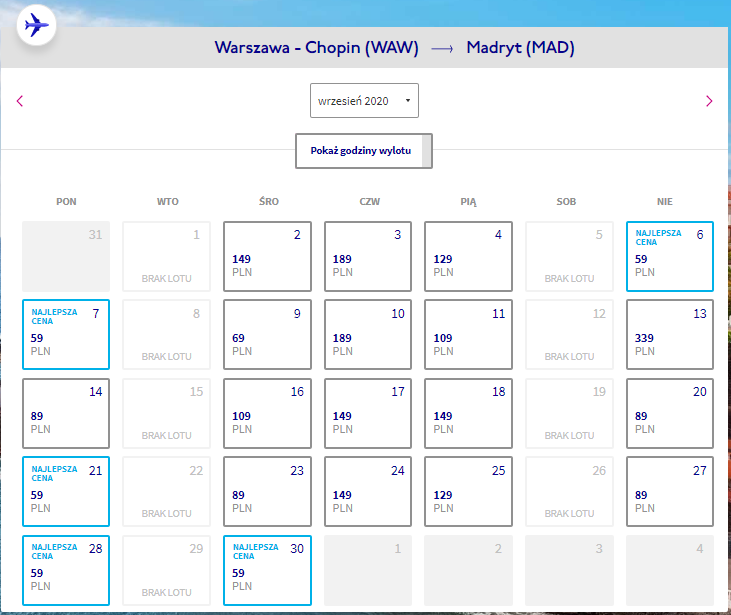The height and width of the screenshot is (615, 731).
Task: Select September 2 flight for 149 PLN
Action: coord(268,256)
